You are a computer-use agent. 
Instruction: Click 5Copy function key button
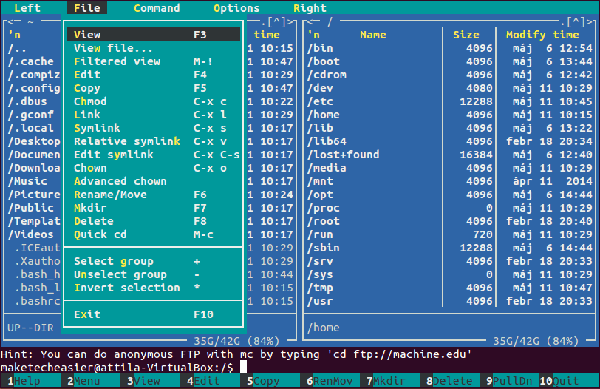(x=270, y=381)
